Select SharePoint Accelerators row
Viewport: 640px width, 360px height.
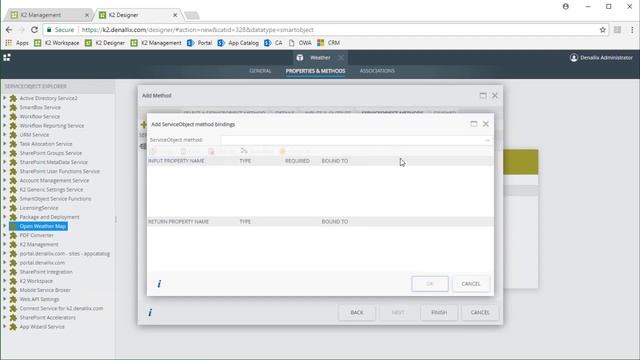point(47,318)
